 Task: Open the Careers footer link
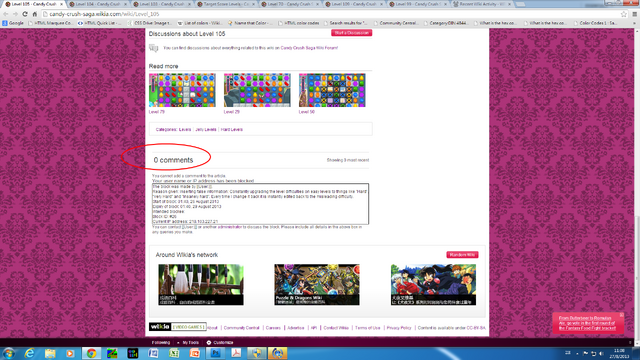point(273,328)
